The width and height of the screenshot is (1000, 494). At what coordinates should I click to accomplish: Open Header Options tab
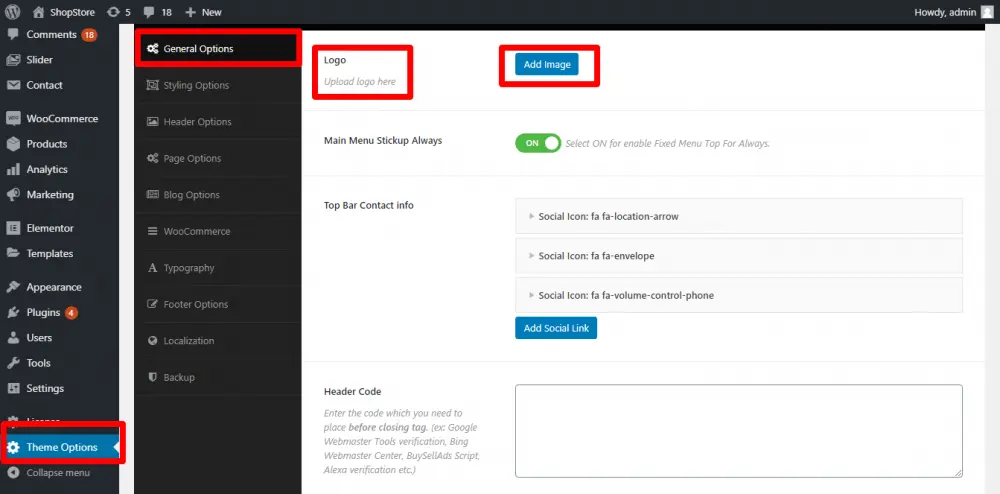(217, 122)
